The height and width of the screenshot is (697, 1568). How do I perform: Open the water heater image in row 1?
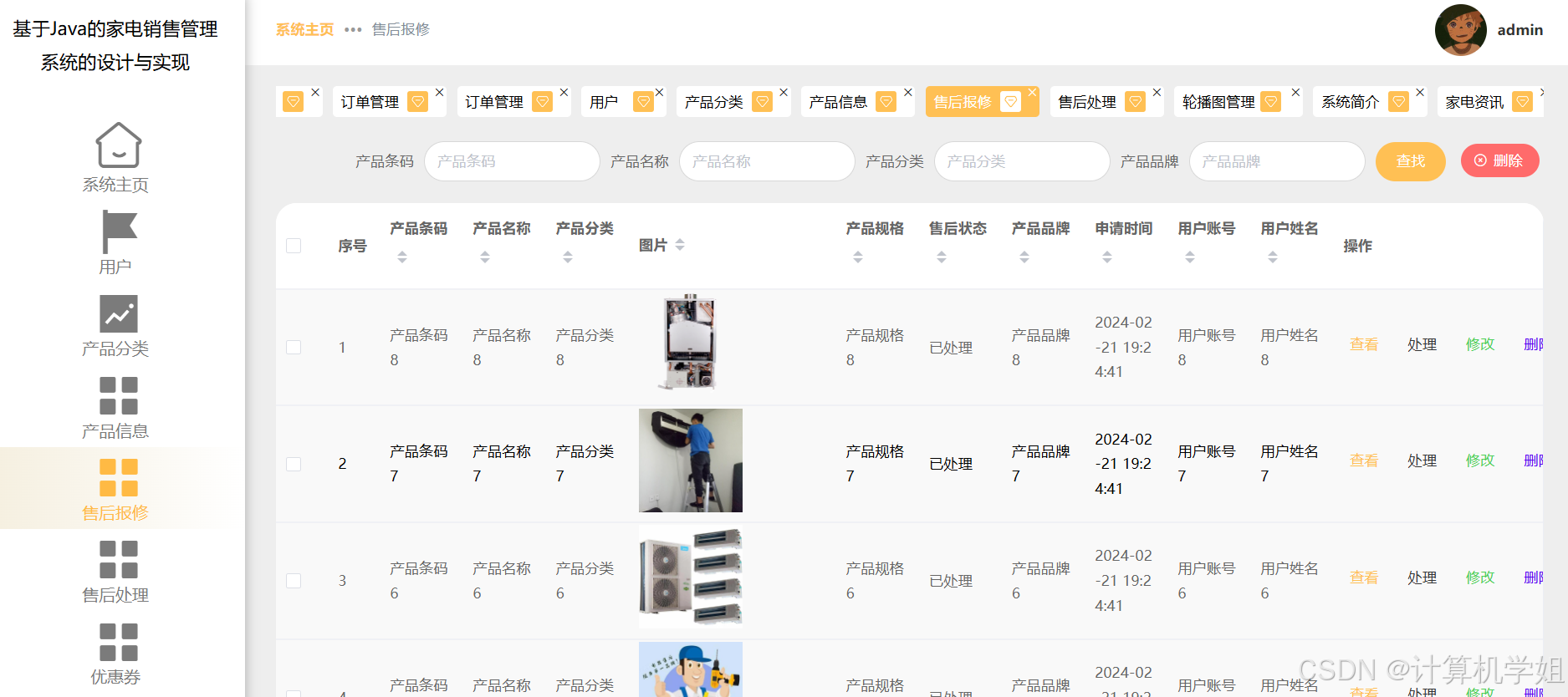(x=690, y=343)
